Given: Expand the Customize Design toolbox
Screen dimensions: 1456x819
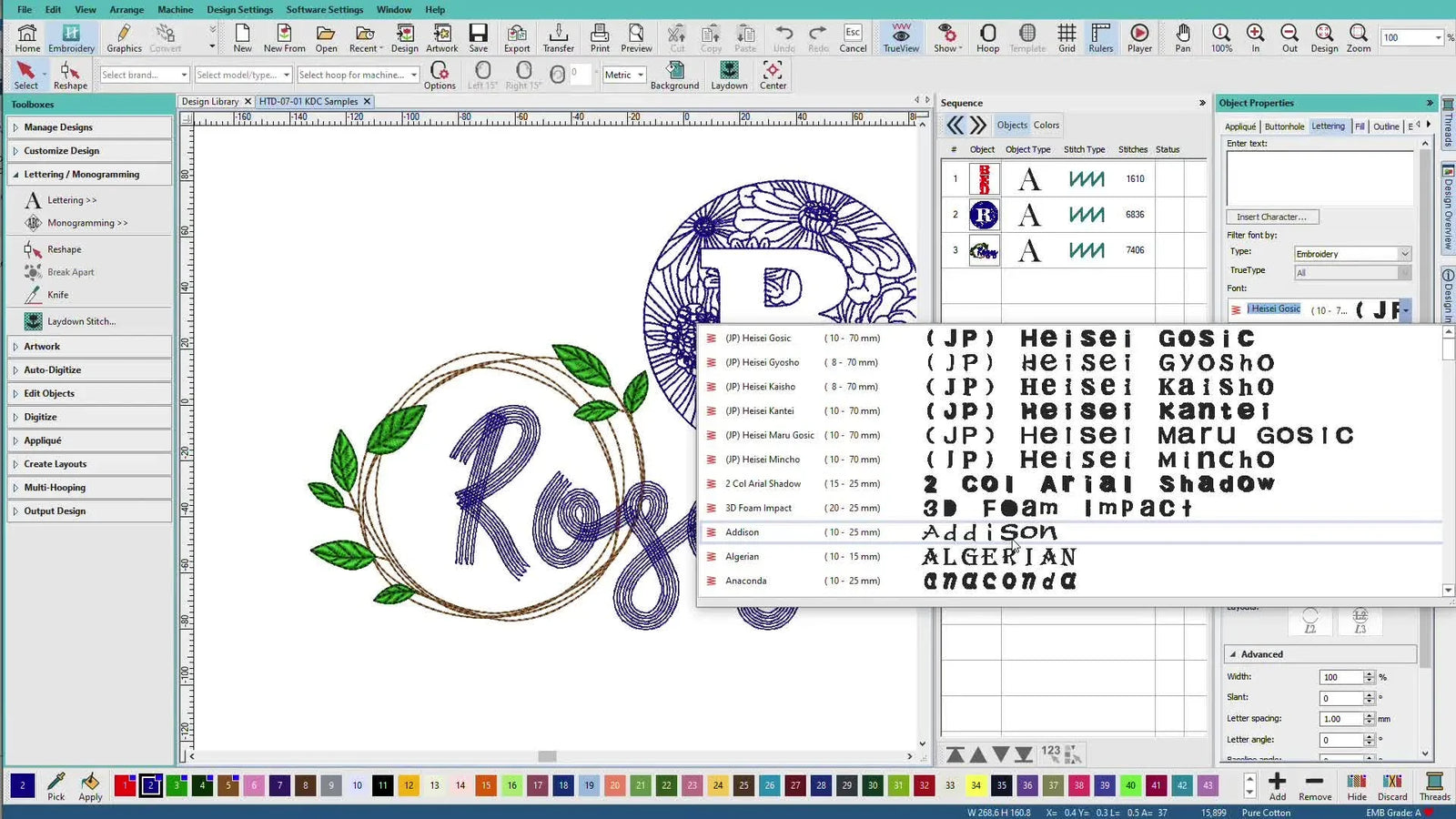Looking at the screenshot, I should 89,151.
